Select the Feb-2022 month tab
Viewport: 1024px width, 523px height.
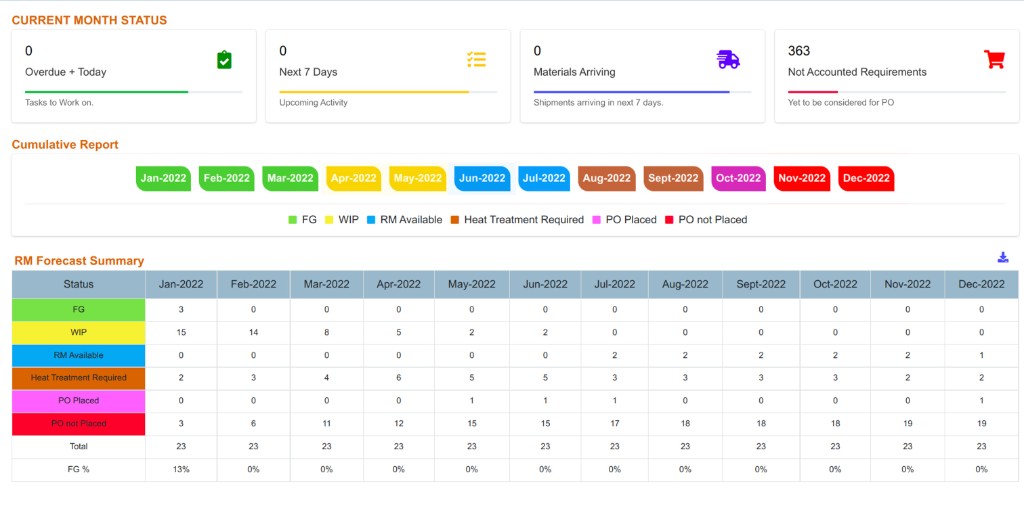227,178
